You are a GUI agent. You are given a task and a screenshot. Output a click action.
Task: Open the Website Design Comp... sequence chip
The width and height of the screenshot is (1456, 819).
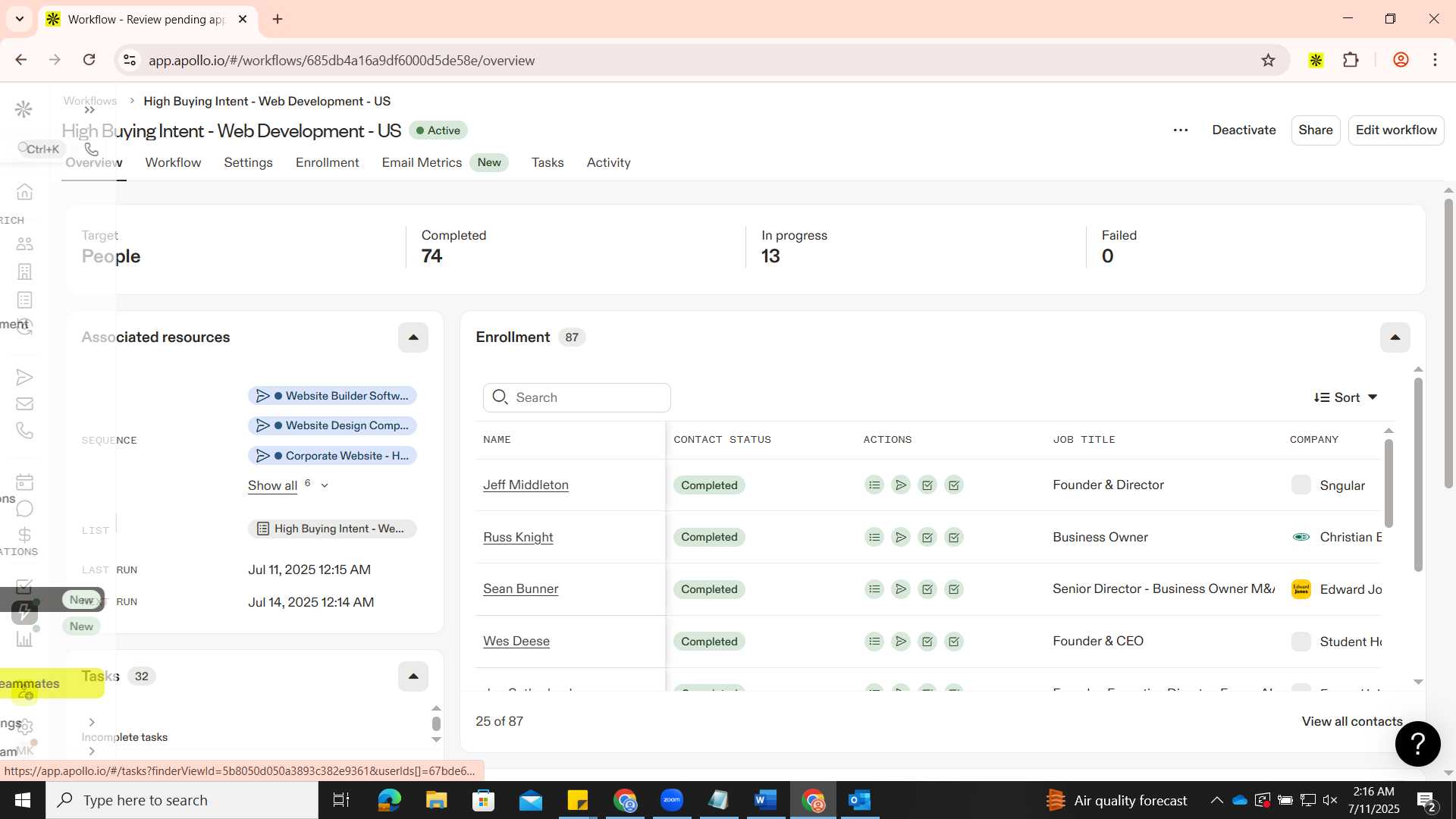pyautogui.click(x=332, y=425)
